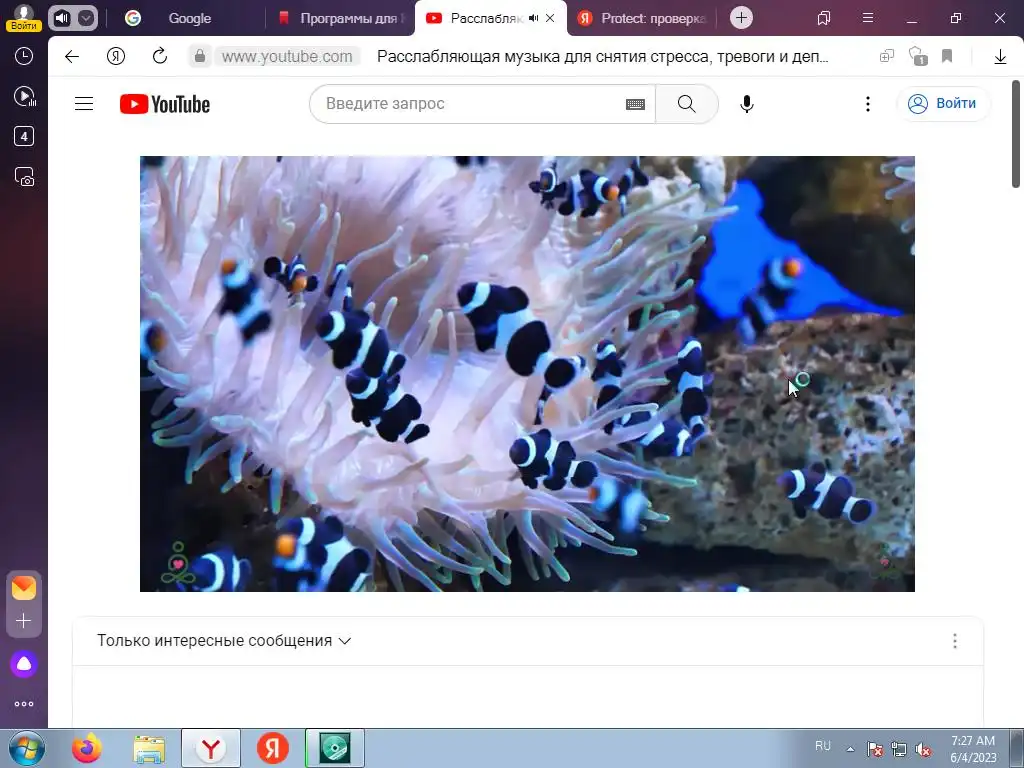
Task: Open the Yandex Mail icon in sidebar
Action: coord(24,588)
